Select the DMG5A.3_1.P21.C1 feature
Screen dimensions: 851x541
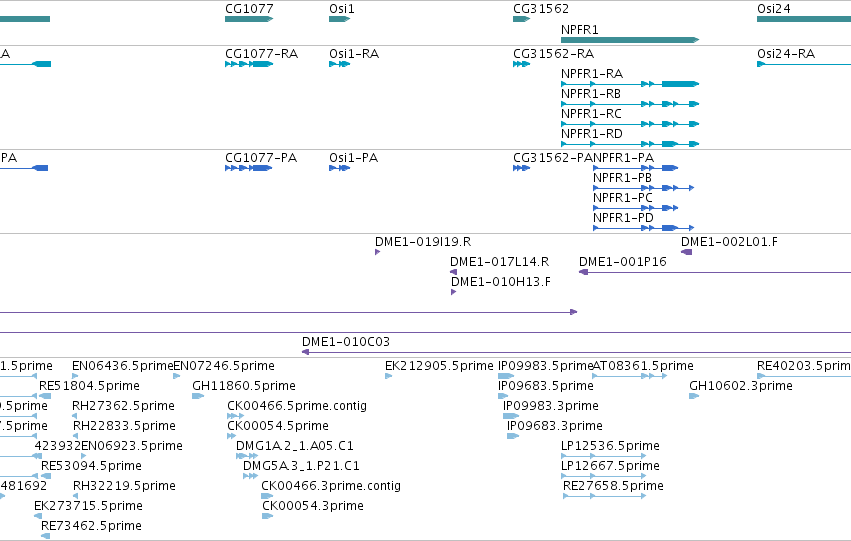[250, 476]
